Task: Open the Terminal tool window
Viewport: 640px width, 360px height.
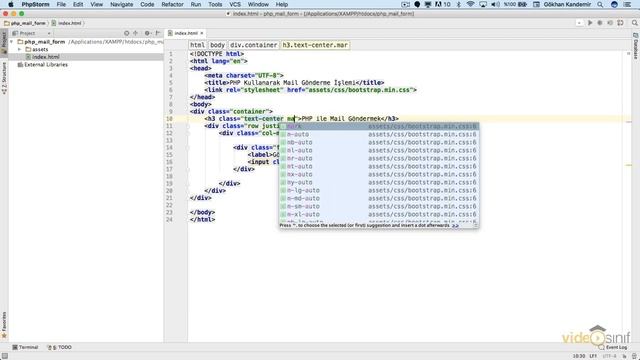Action: pos(25,347)
